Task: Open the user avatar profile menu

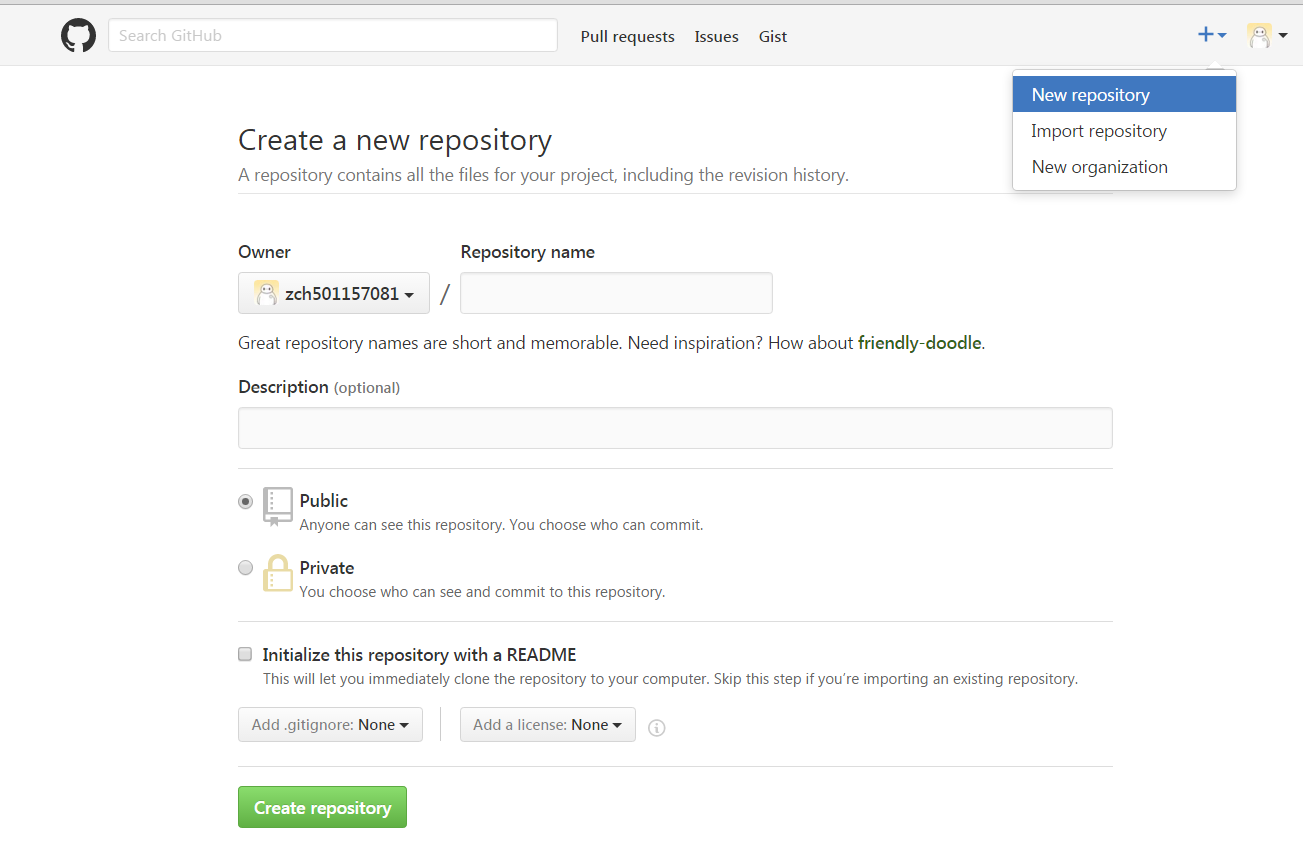Action: [x=1267, y=35]
